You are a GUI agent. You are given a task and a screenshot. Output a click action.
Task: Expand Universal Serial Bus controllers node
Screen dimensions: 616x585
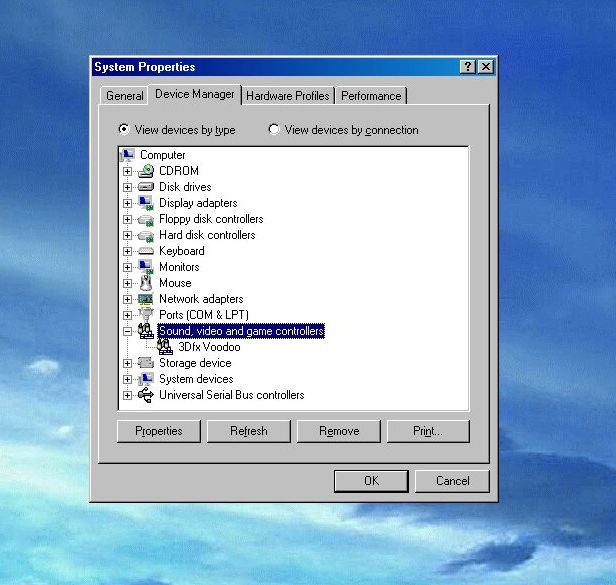click(127, 396)
